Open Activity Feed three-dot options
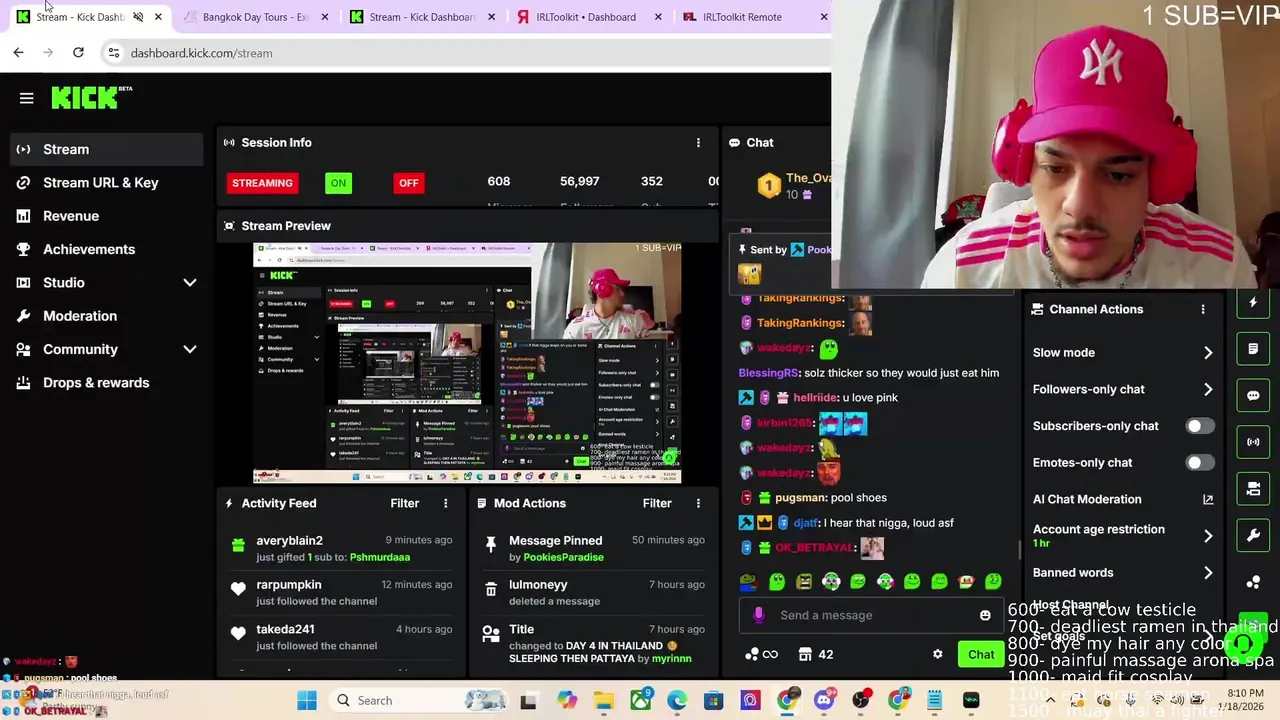 (446, 503)
